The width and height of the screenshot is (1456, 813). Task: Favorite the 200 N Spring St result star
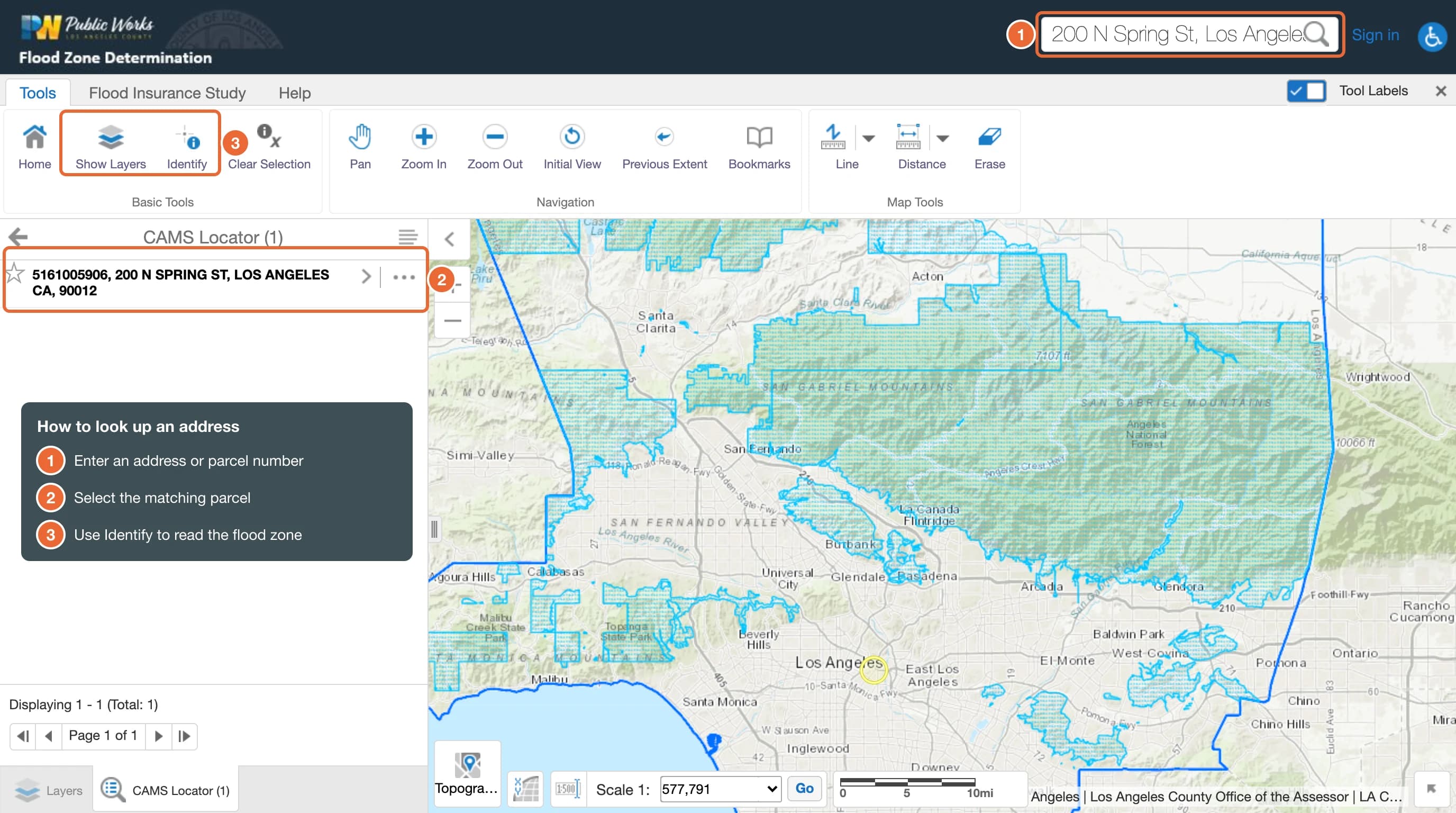(15, 274)
